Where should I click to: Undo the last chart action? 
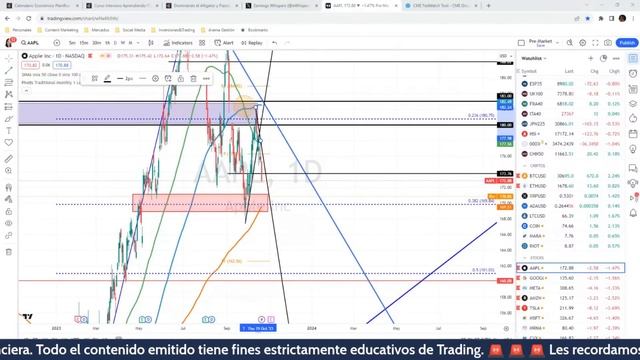click(x=274, y=43)
